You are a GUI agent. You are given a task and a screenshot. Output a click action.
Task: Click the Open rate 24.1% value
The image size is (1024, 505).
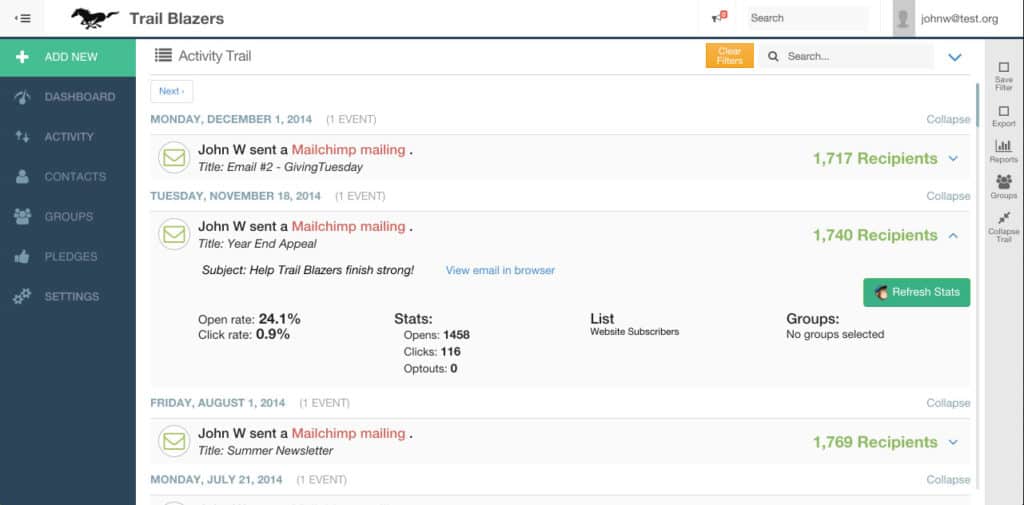pyautogui.click(x=280, y=319)
